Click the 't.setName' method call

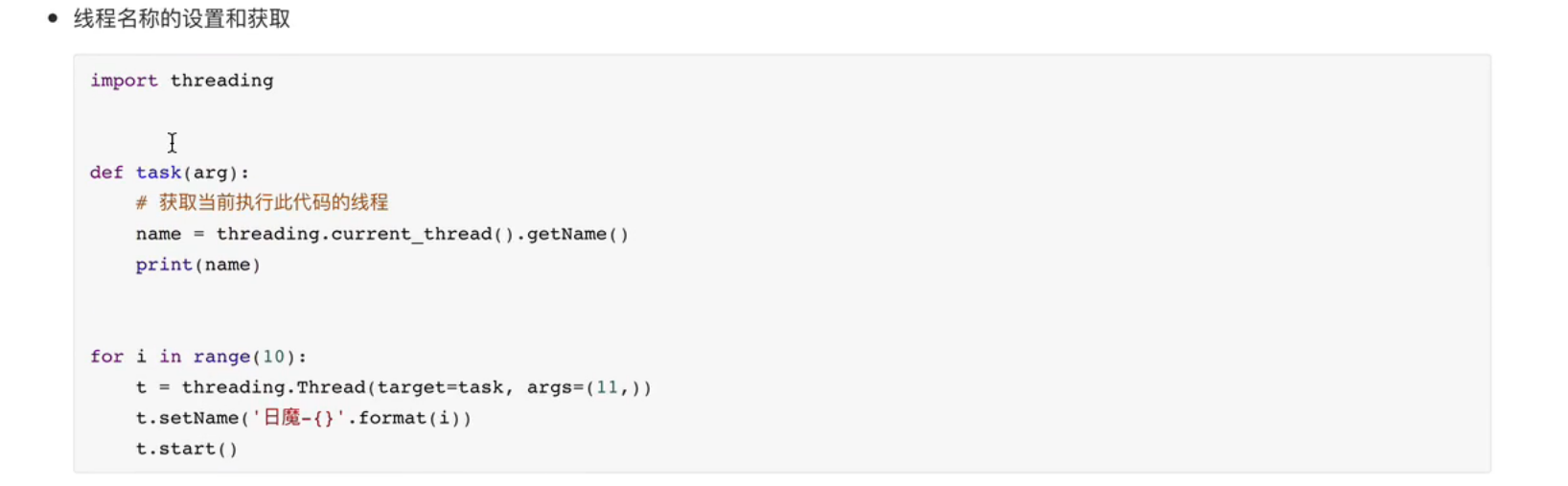(187, 418)
